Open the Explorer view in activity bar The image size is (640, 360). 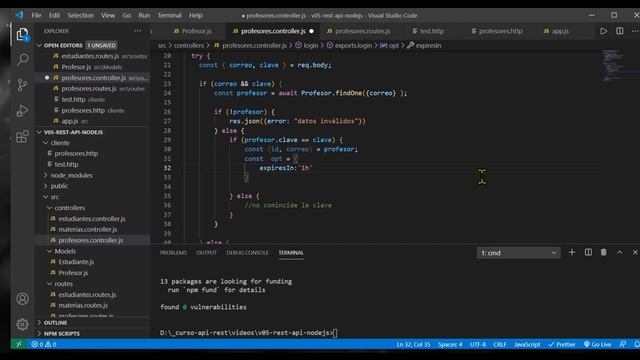(22, 34)
